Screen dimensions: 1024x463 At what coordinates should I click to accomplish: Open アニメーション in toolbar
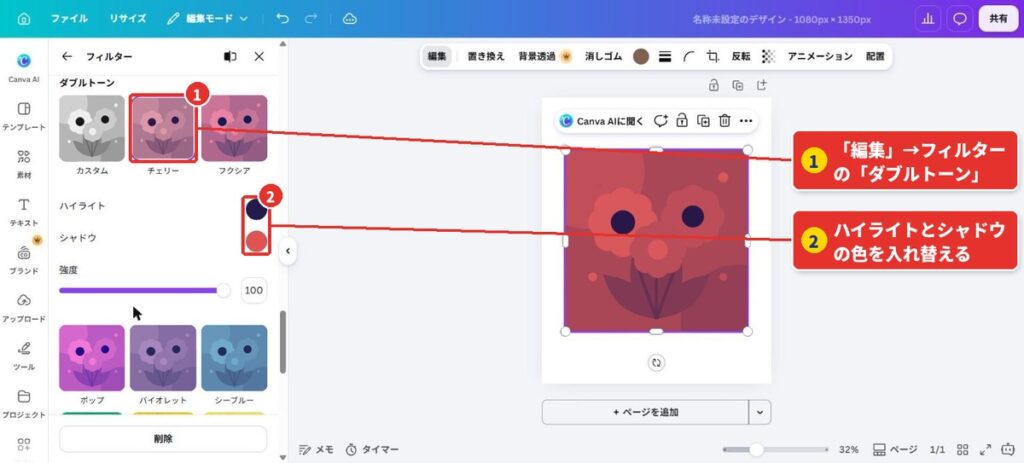coord(820,57)
